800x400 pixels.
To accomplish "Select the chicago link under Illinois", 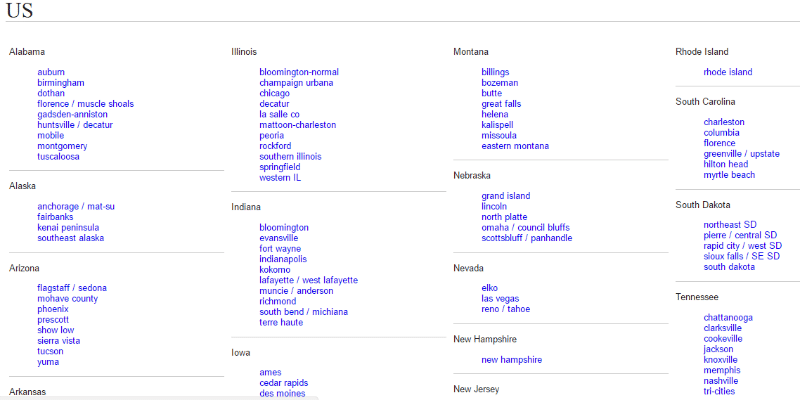I will pos(274,93).
